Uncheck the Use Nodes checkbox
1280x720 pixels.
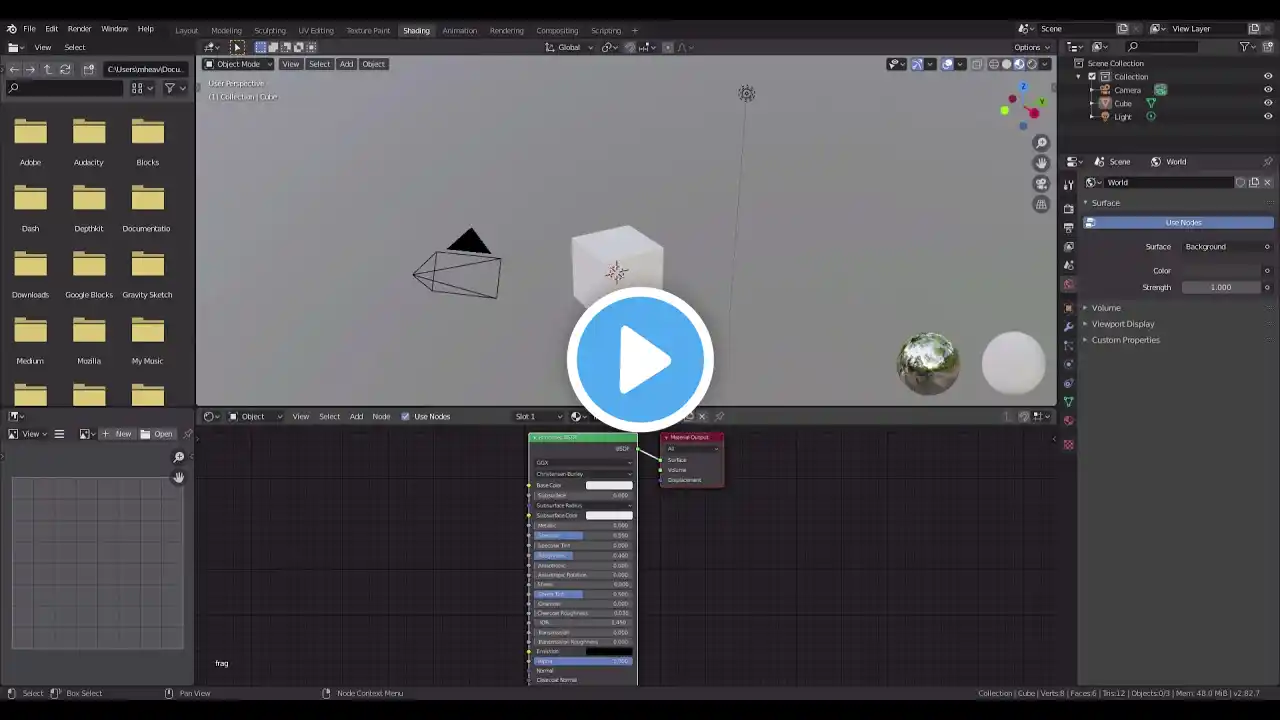[x=405, y=417]
